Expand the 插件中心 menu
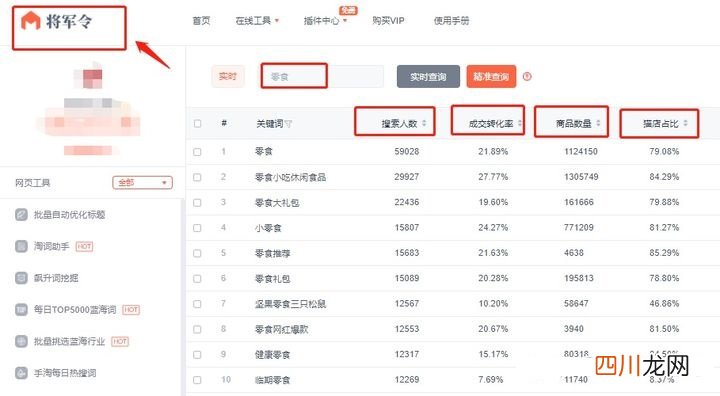 325,21
